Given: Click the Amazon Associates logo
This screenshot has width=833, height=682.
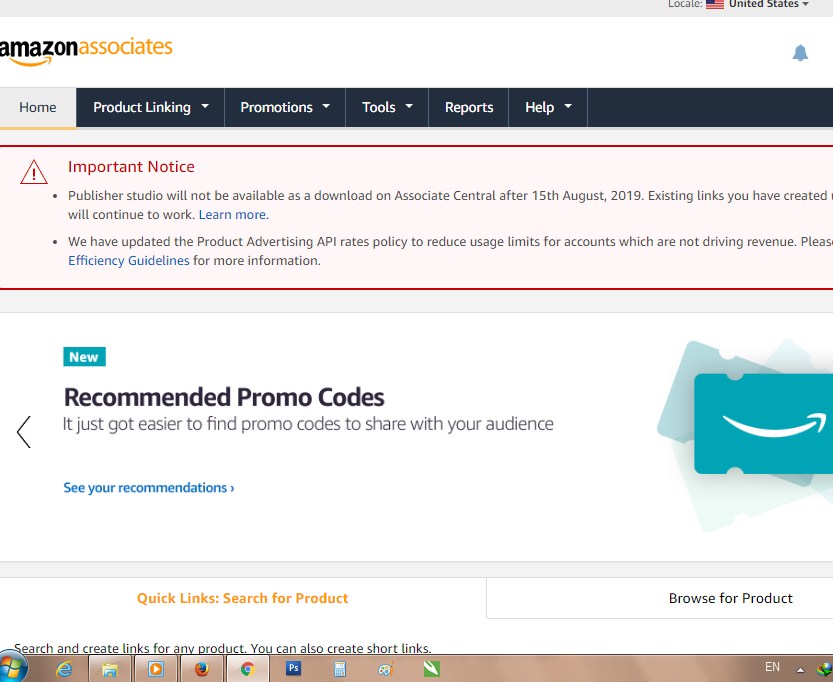Looking at the screenshot, I should (86, 52).
